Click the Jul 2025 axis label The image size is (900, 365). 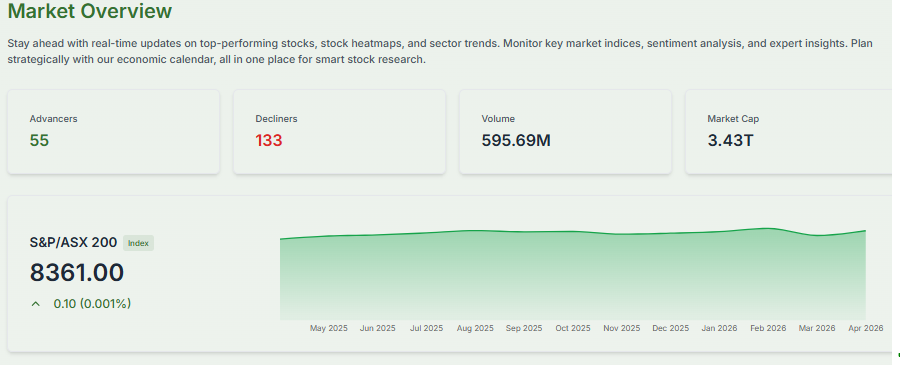point(426,328)
